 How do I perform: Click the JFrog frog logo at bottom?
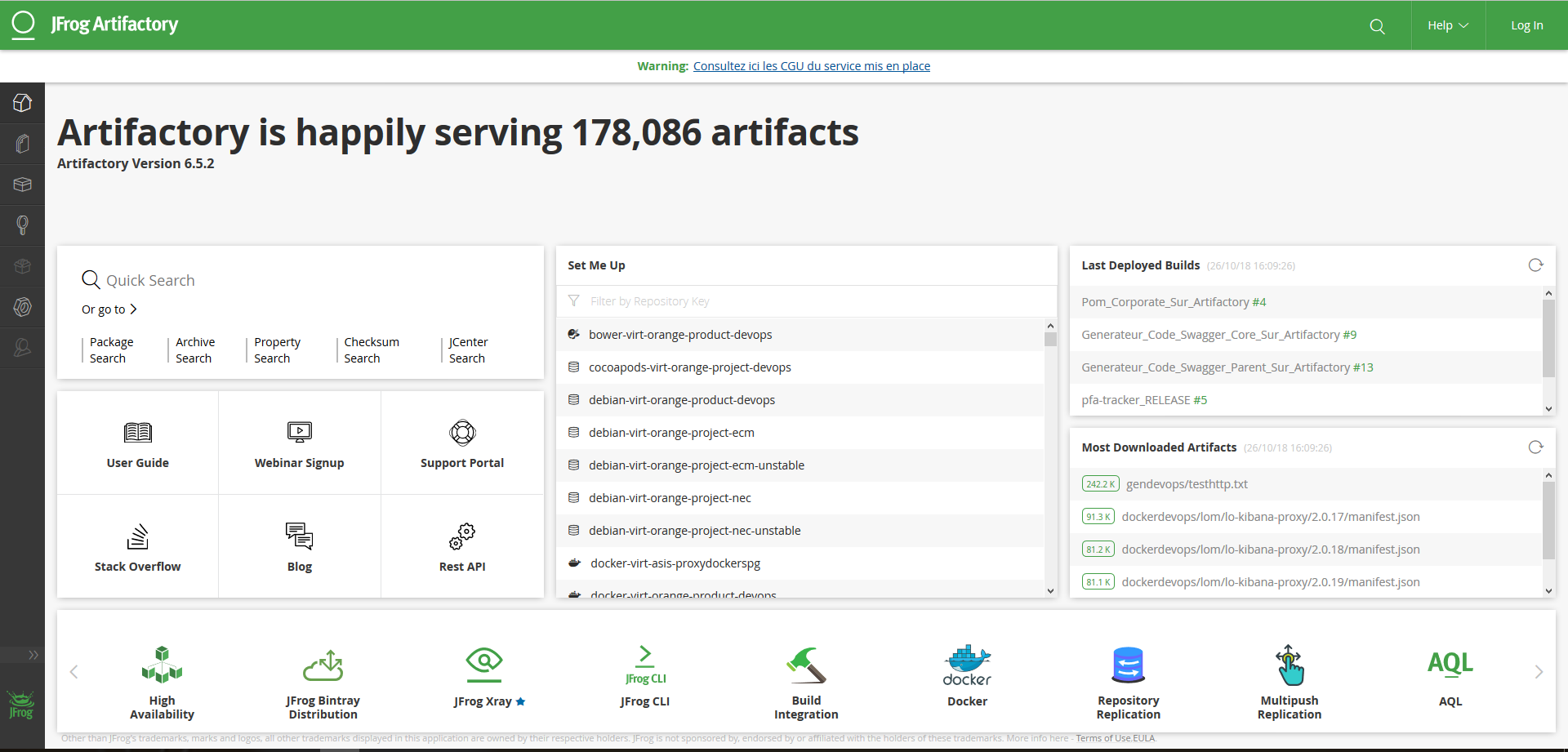tap(21, 705)
